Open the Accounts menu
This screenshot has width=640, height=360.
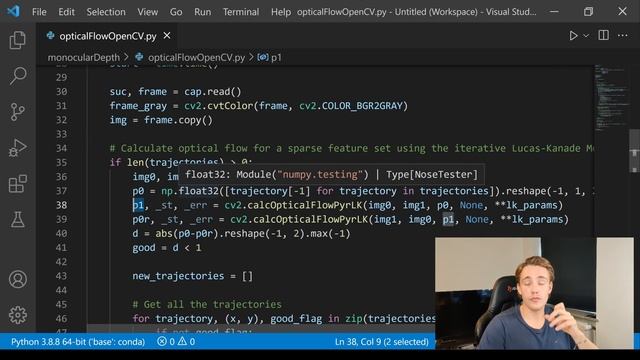[x=18, y=279]
